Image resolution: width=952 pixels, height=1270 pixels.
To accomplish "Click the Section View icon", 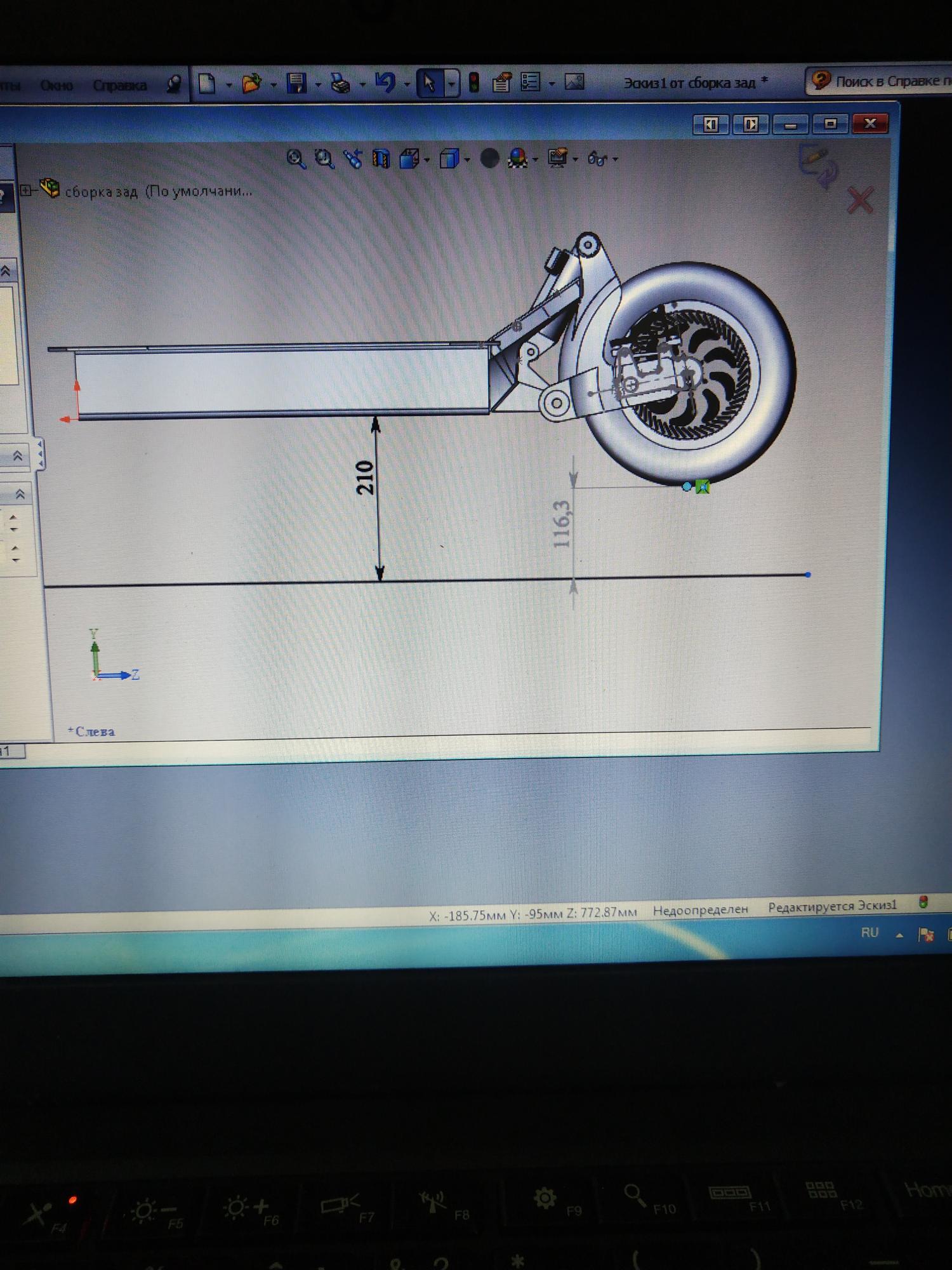I will coord(380,159).
